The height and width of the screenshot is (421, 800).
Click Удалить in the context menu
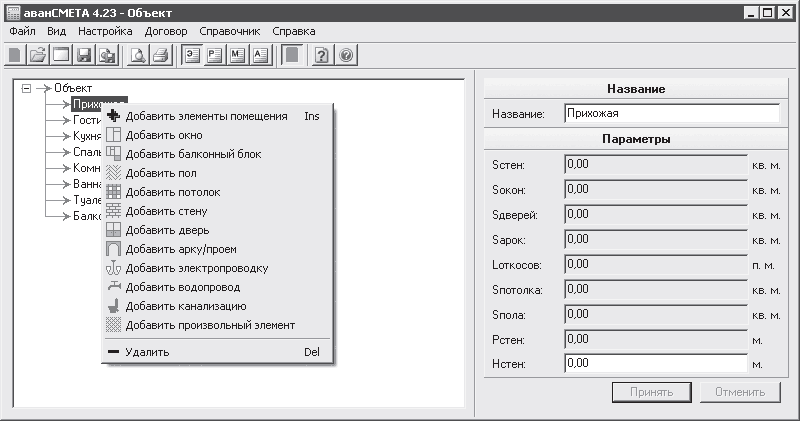coord(147,352)
